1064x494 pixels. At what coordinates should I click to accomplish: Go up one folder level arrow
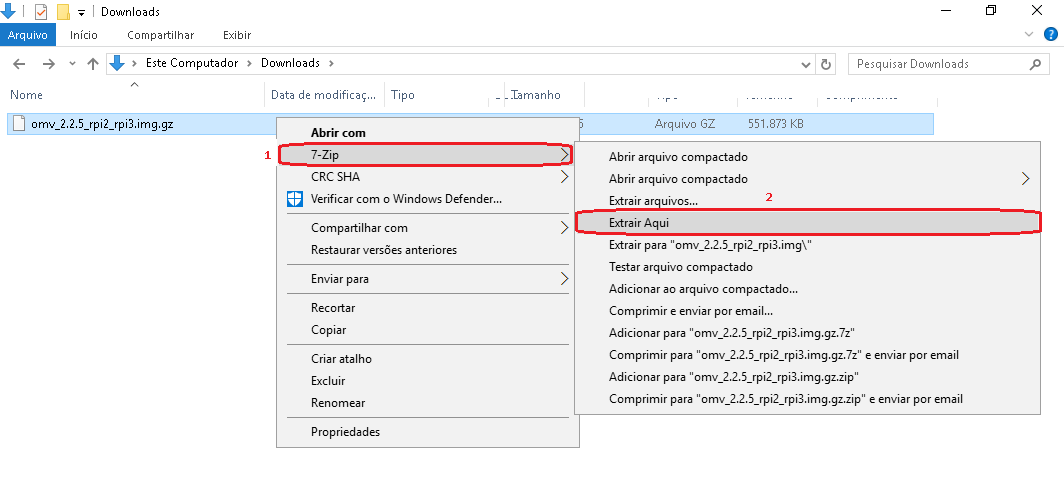93,64
